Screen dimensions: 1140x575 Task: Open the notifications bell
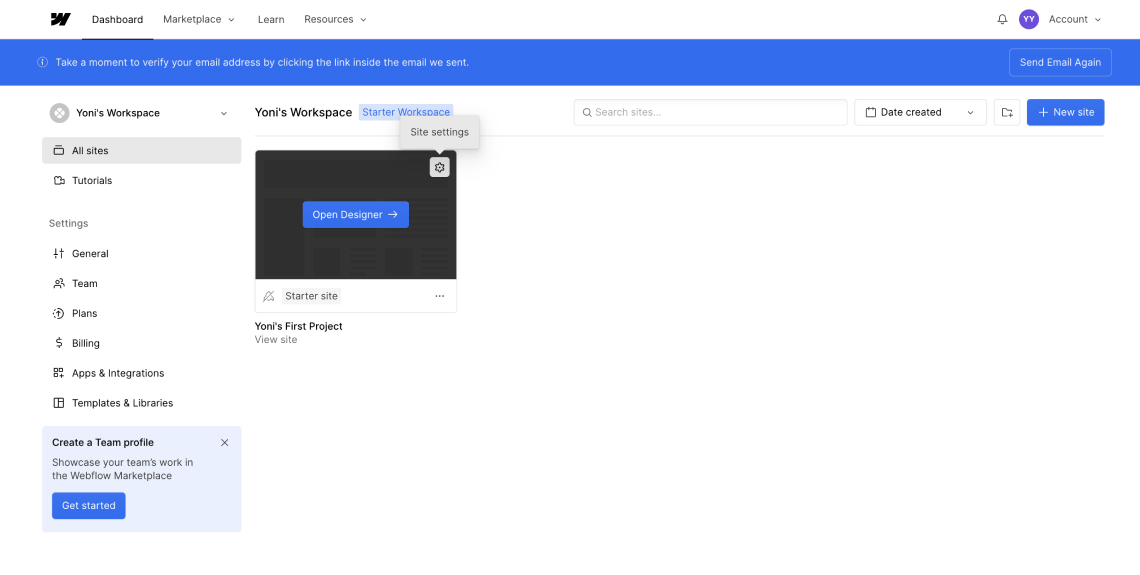pyautogui.click(x=1002, y=19)
